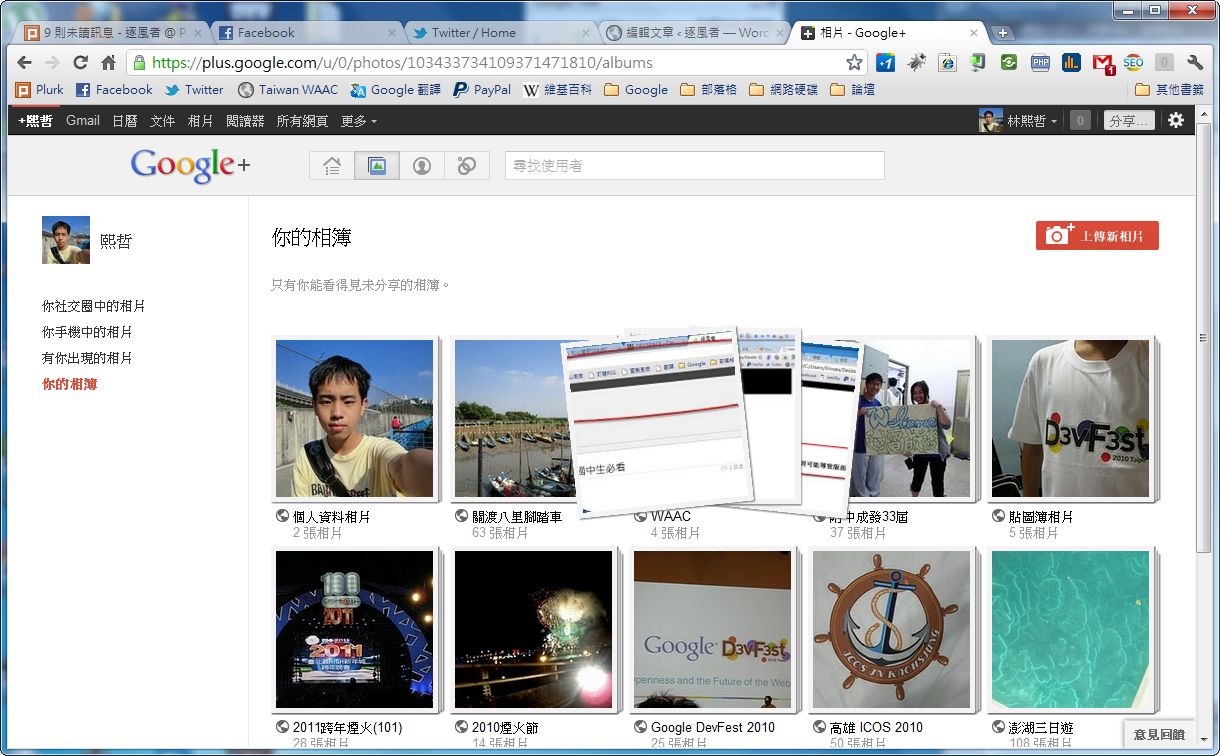Click the 意見回饋 feedback button
The image size is (1220, 756).
point(1160,735)
